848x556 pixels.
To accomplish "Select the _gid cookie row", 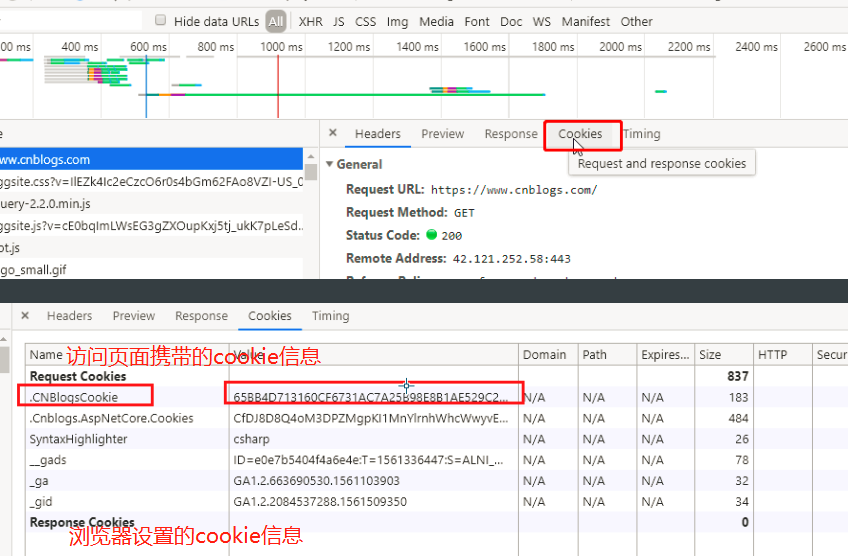I will 436,501.
